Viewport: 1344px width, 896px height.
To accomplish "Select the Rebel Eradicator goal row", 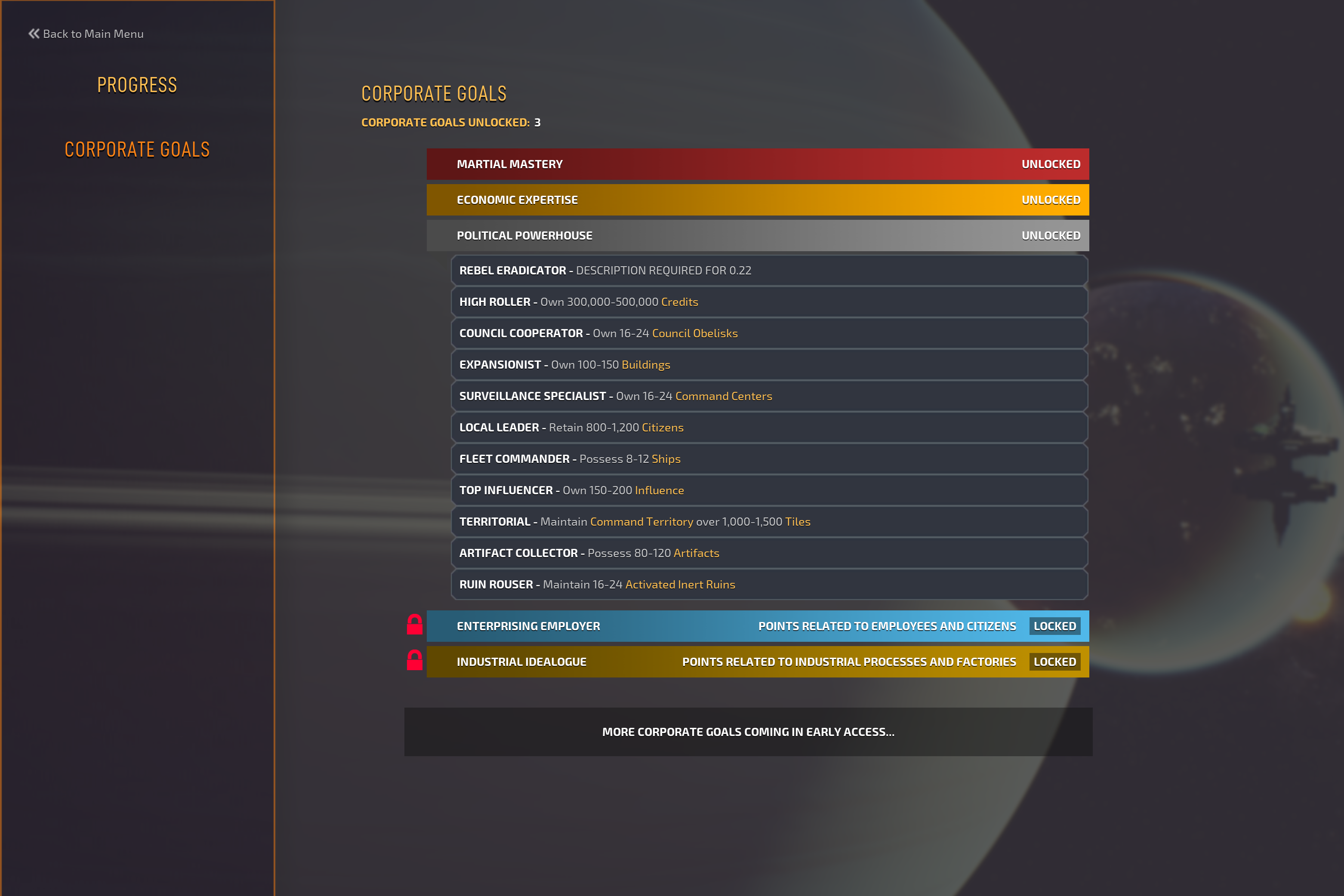I will (768, 270).
